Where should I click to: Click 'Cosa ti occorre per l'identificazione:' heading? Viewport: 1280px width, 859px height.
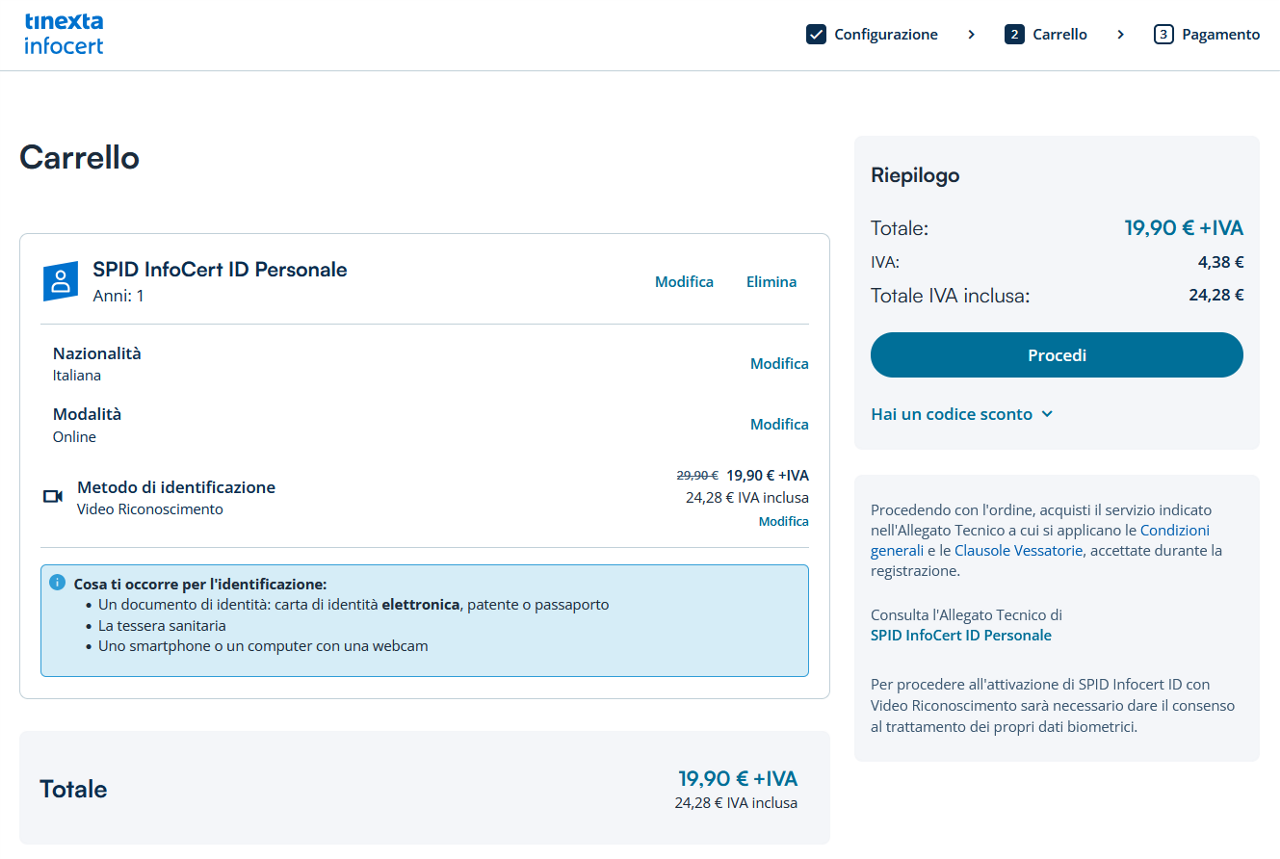click(200, 584)
